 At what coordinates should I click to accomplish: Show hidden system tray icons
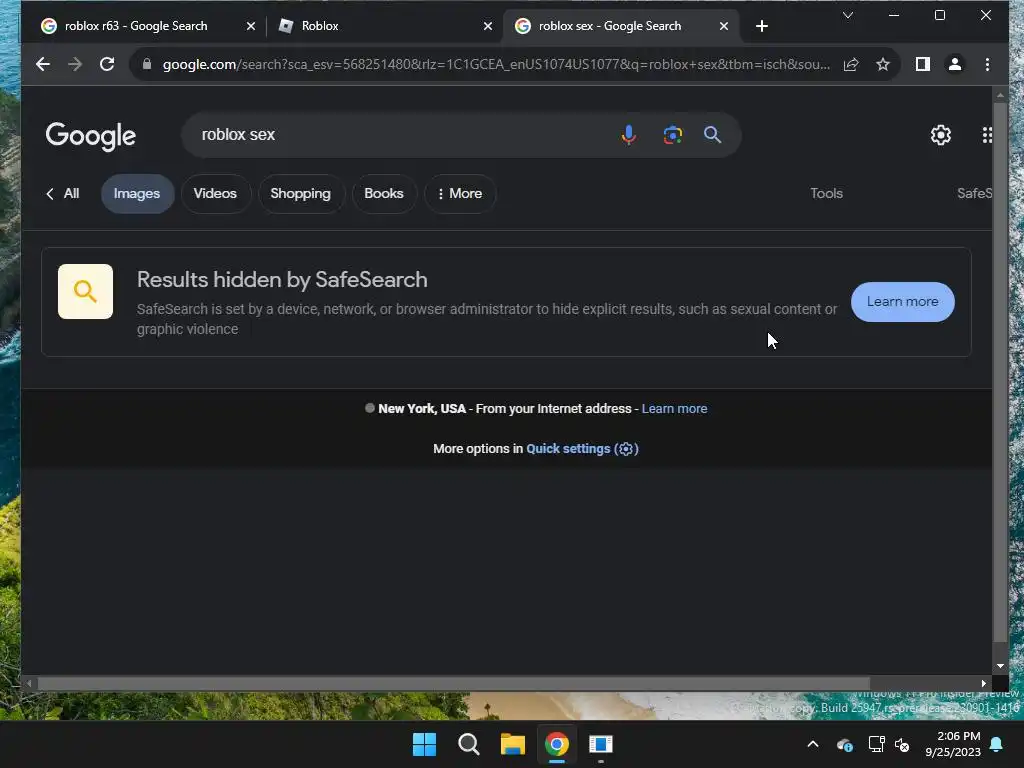tap(813, 744)
